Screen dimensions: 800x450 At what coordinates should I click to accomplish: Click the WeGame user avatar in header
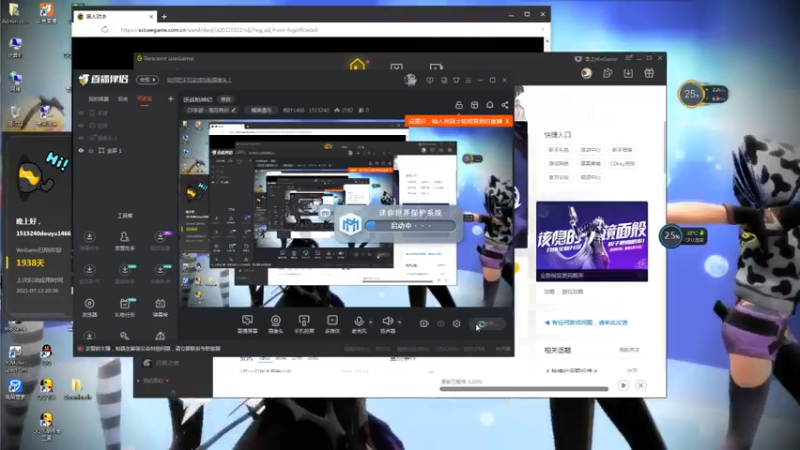[586, 73]
